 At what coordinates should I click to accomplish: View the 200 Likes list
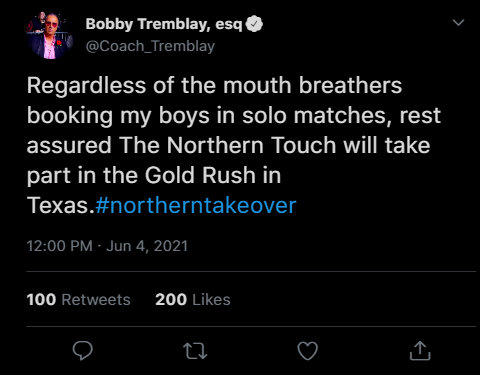(x=193, y=299)
